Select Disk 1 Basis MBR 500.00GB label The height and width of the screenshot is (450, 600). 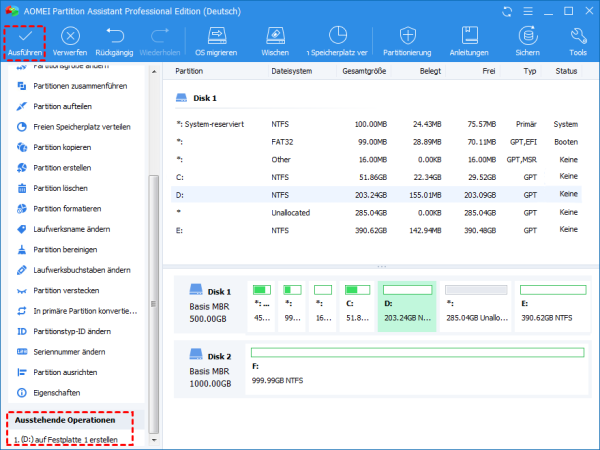click(x=210, y=304)
